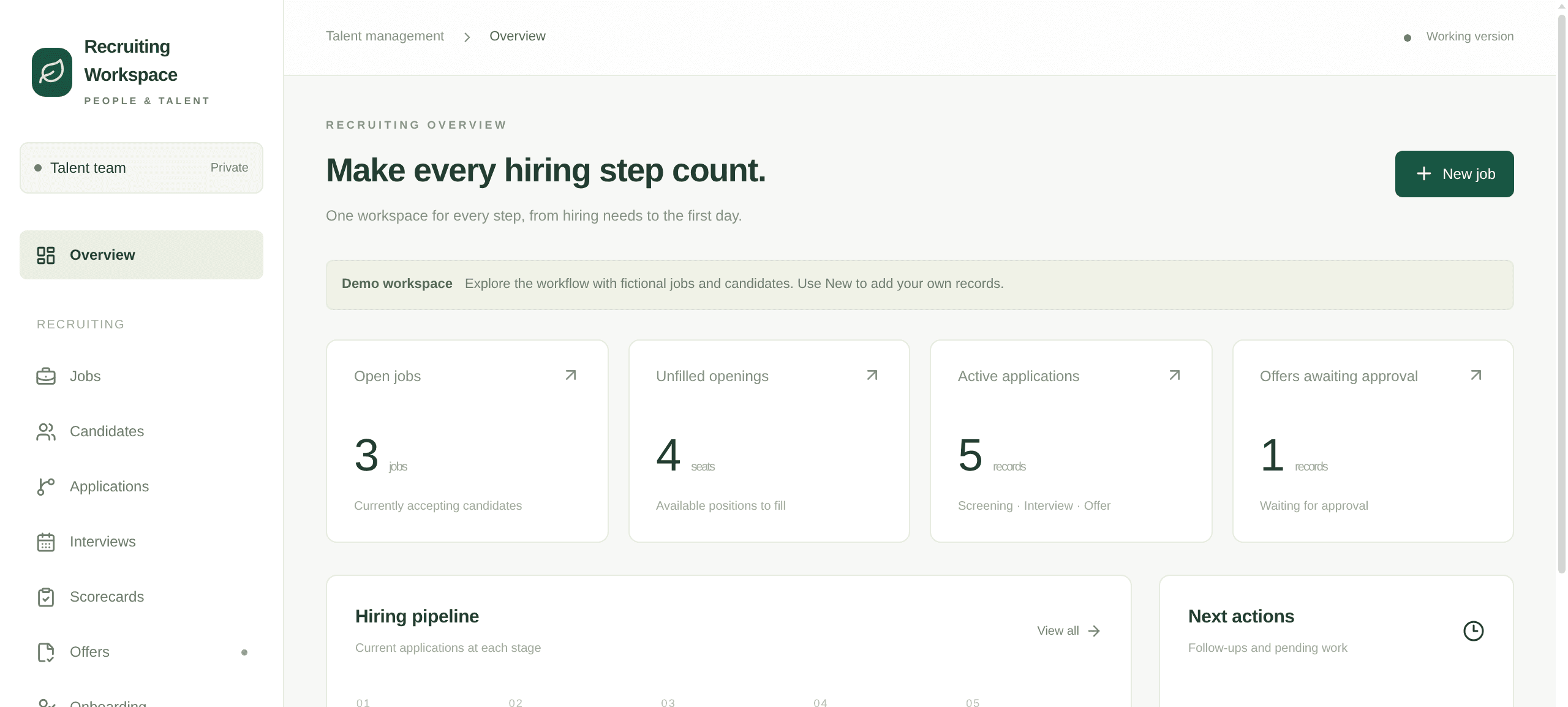Click the Overview breadcrumb
The width and height of the screenshot is (1568, 707).
[x=518, y=36]
